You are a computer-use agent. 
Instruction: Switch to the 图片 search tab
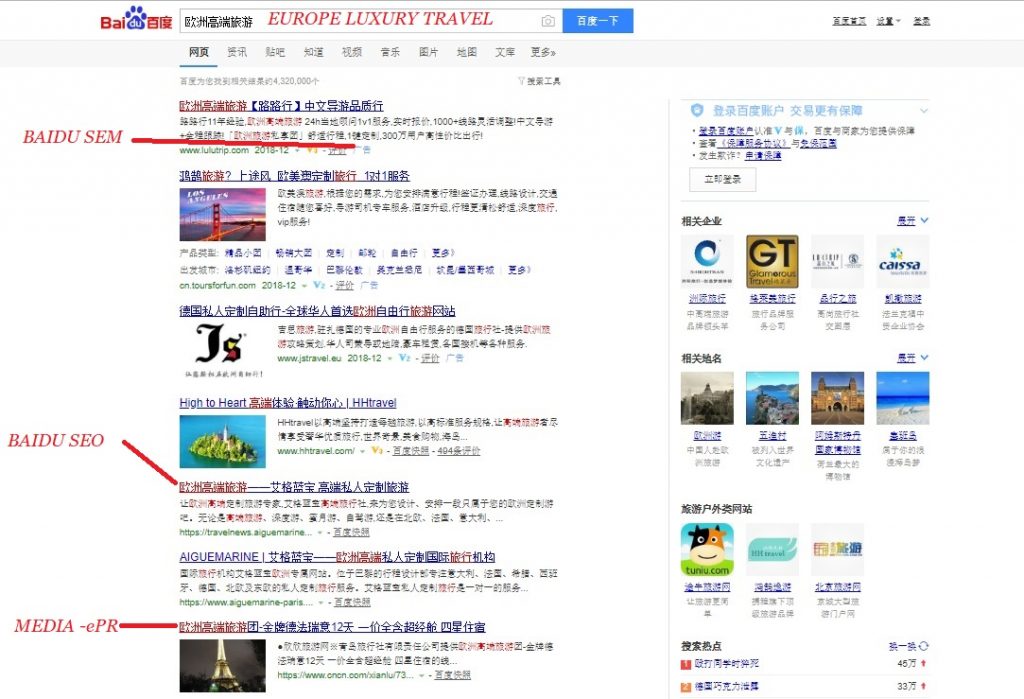pos(428,52)
